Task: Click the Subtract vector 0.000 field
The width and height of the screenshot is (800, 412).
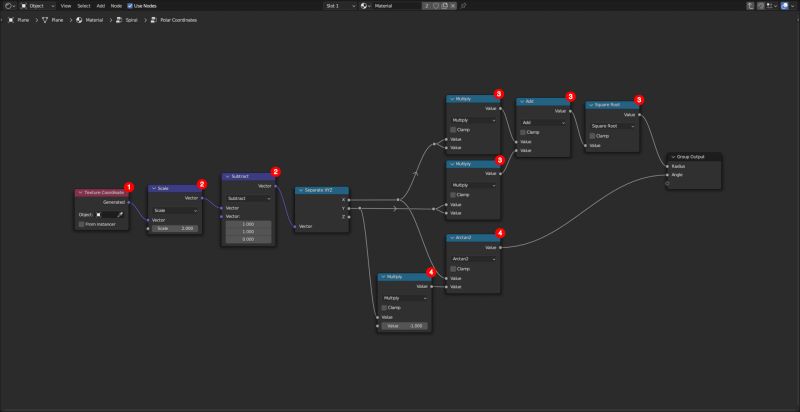Action: (248, 239)
